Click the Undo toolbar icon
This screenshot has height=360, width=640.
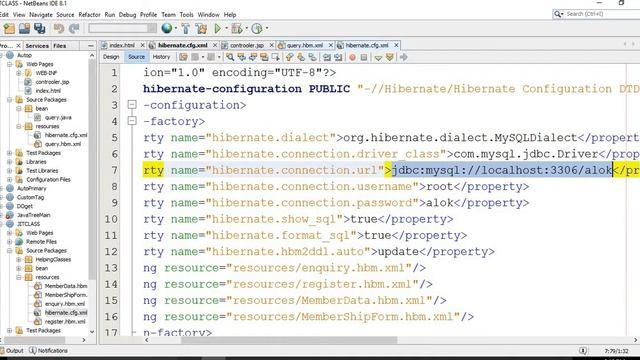[59, 29]
